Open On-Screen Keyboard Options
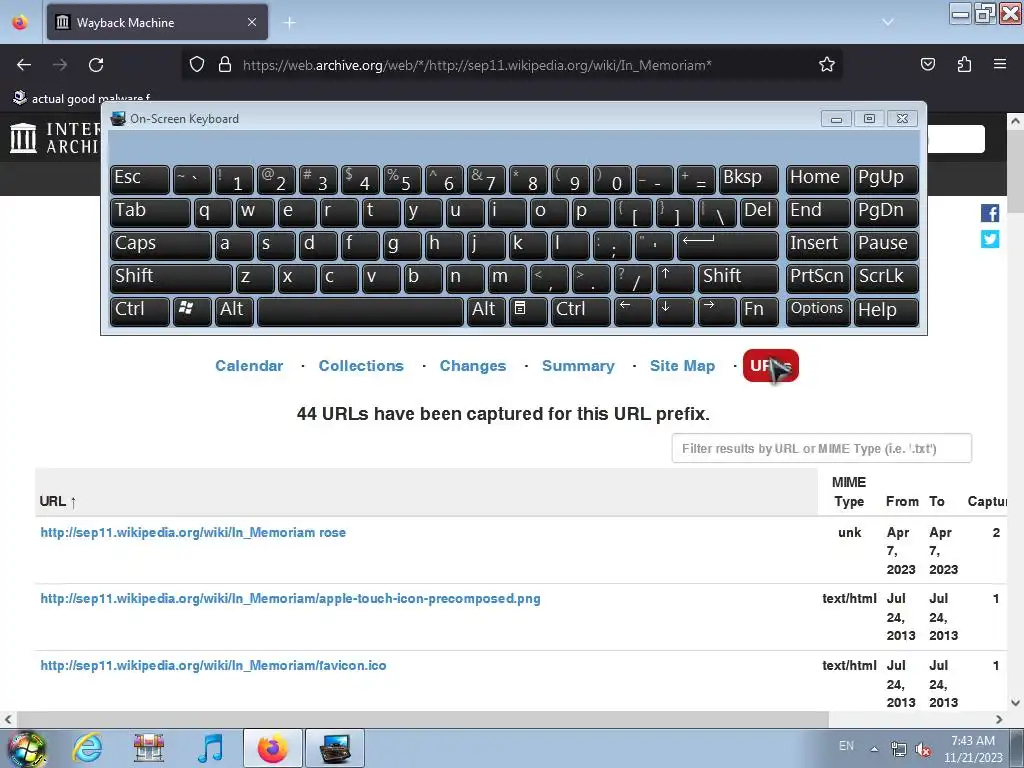 818,311
